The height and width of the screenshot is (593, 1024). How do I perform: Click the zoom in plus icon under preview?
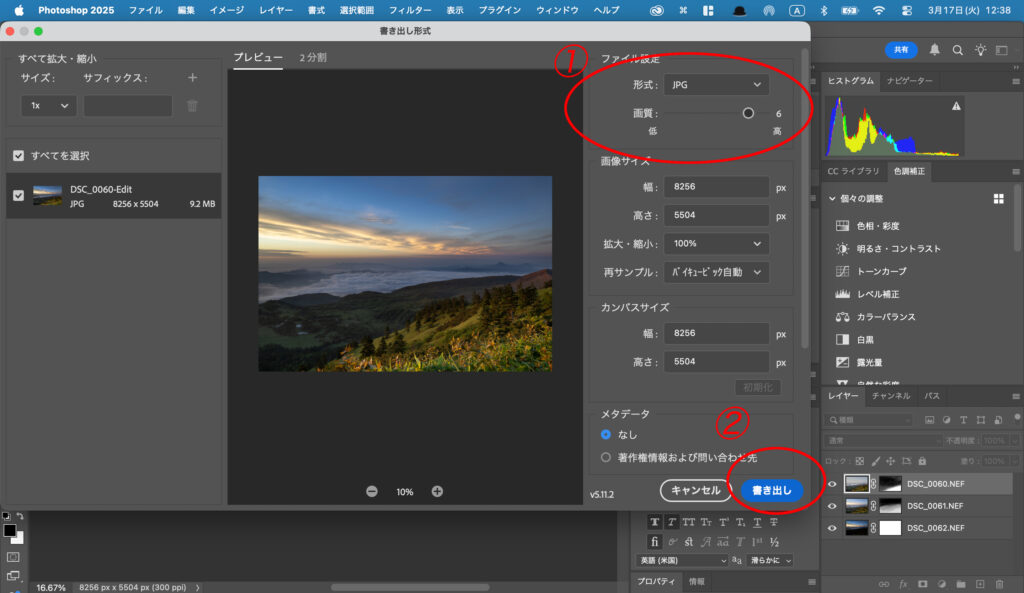tap(437, 491)
